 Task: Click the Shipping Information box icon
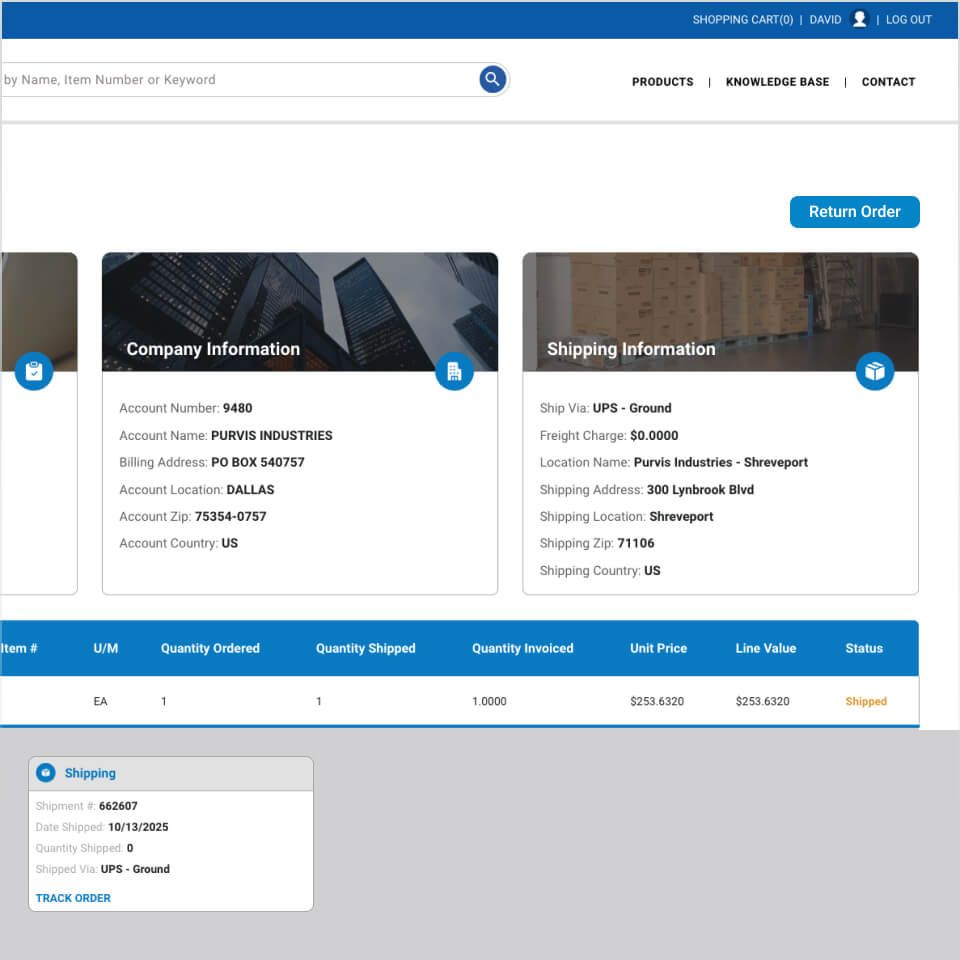(x=875, y=372)
